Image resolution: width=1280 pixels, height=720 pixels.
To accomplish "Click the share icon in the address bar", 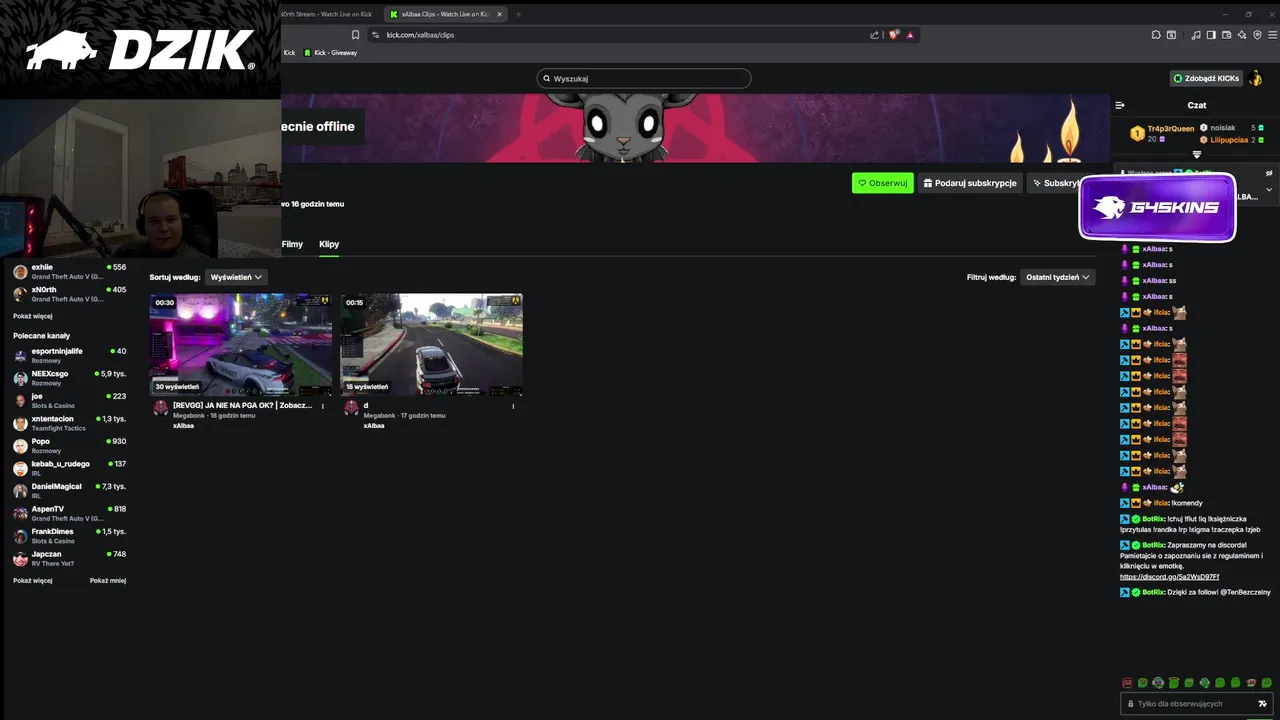I will [x=875, y=35].
